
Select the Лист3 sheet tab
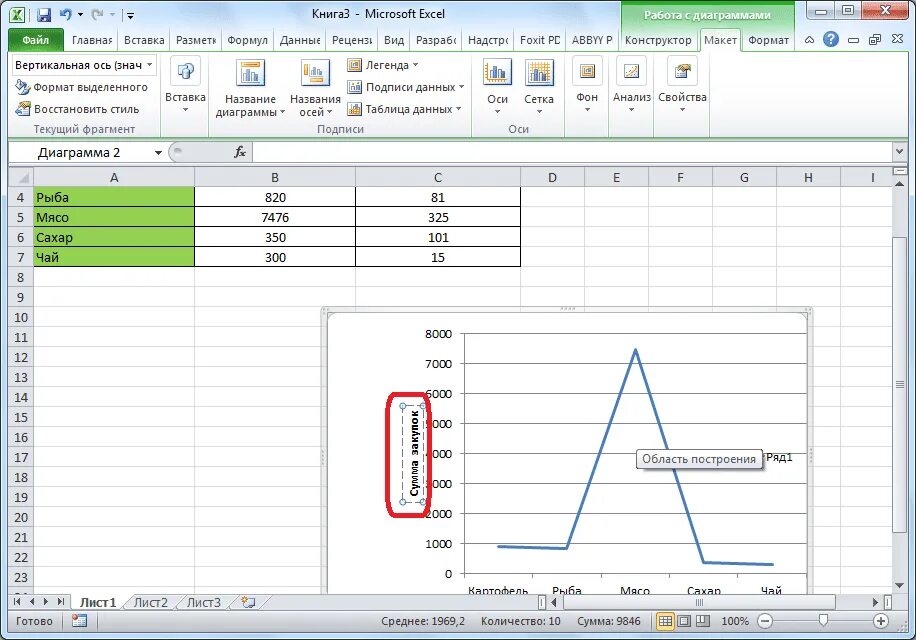(203, 603)
